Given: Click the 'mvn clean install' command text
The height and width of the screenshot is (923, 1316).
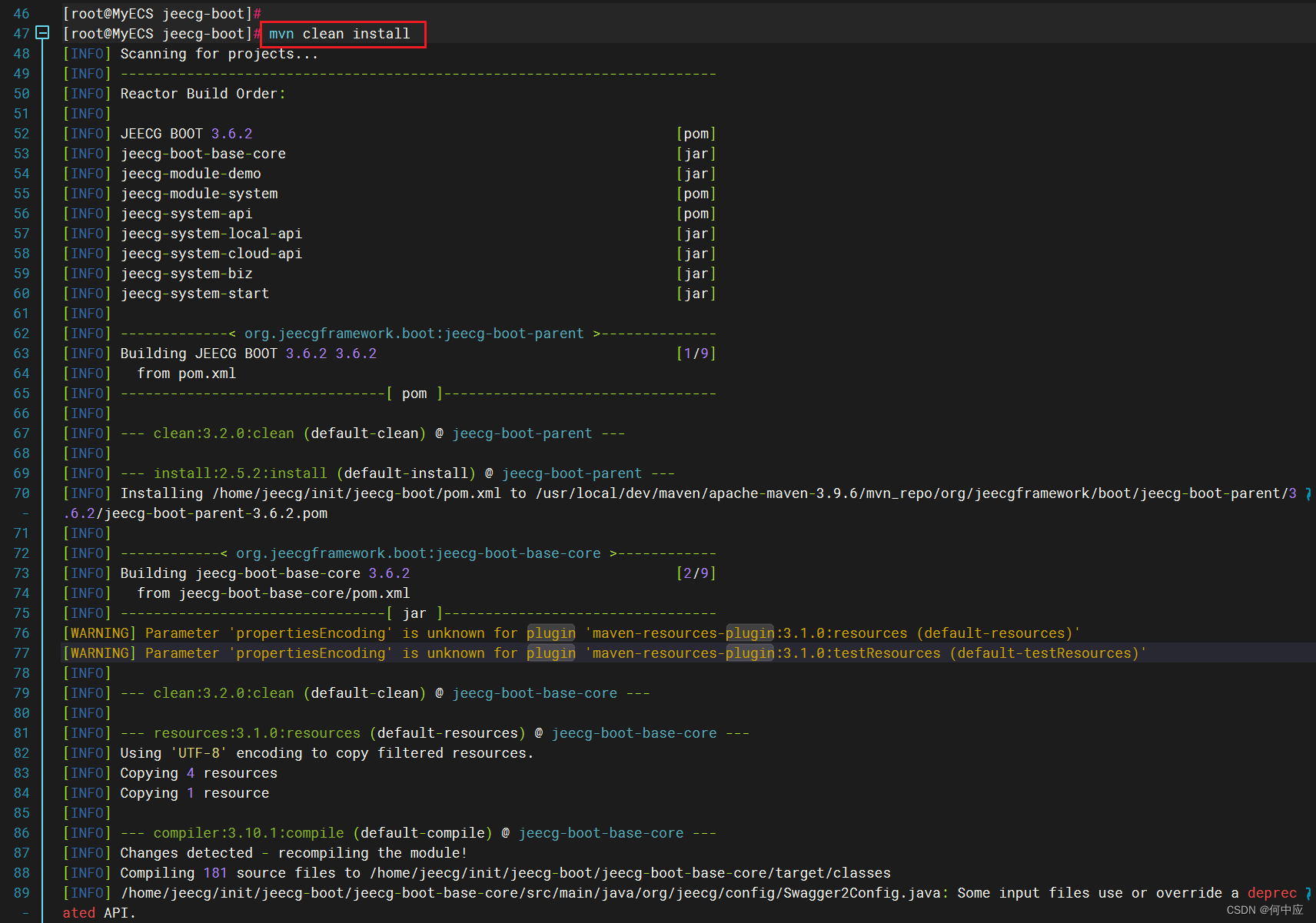Looking at the screenshot, I should coord(339,34).
